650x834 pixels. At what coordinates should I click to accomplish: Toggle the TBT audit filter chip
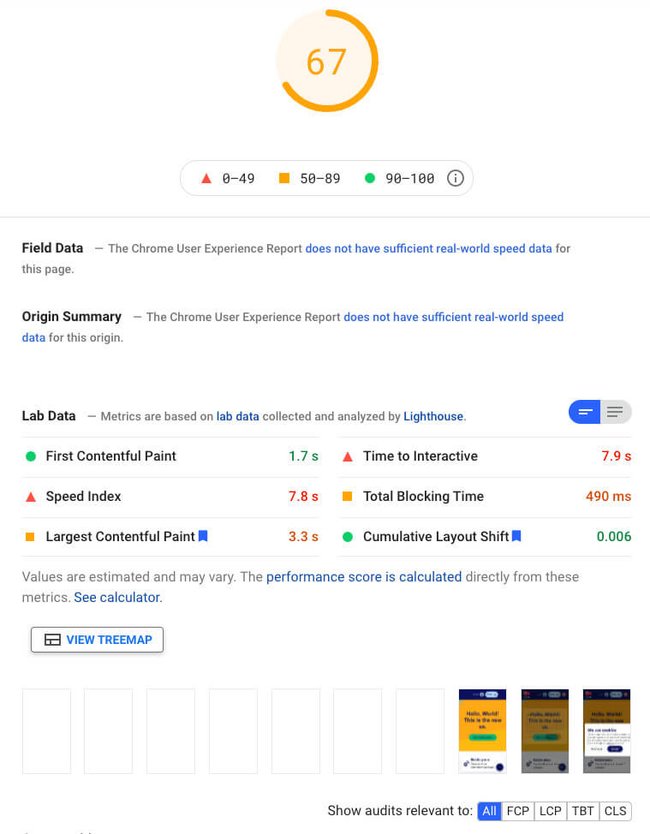click(584, 811)
